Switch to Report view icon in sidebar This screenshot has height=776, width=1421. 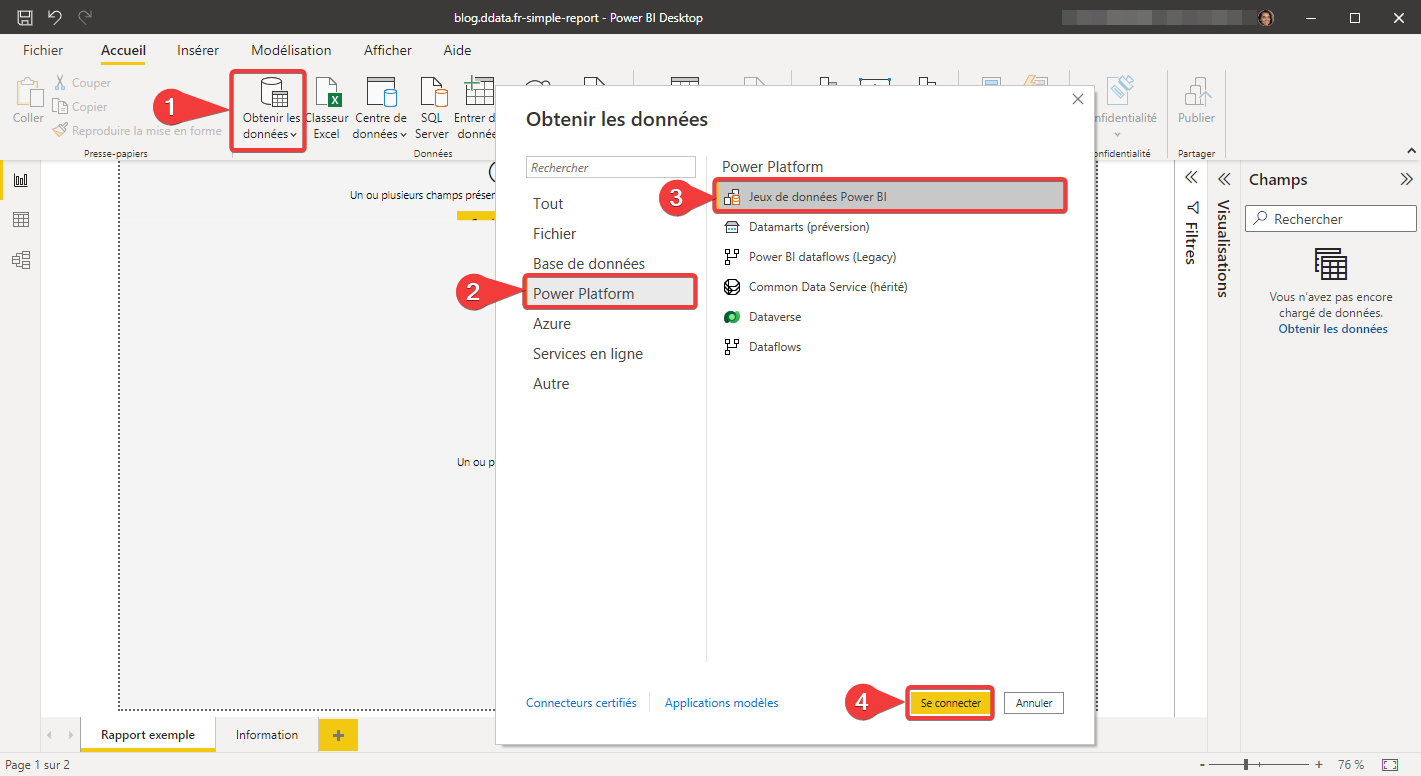[x=21, y=180]
